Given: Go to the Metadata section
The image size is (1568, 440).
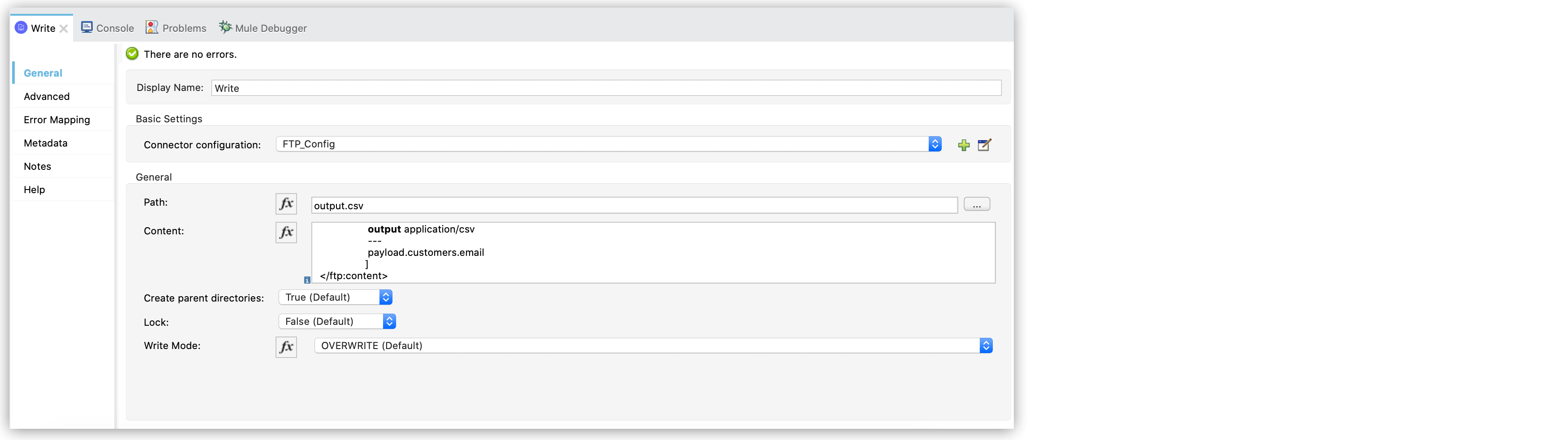Looking at the screenshot, I should coord(46,143).
